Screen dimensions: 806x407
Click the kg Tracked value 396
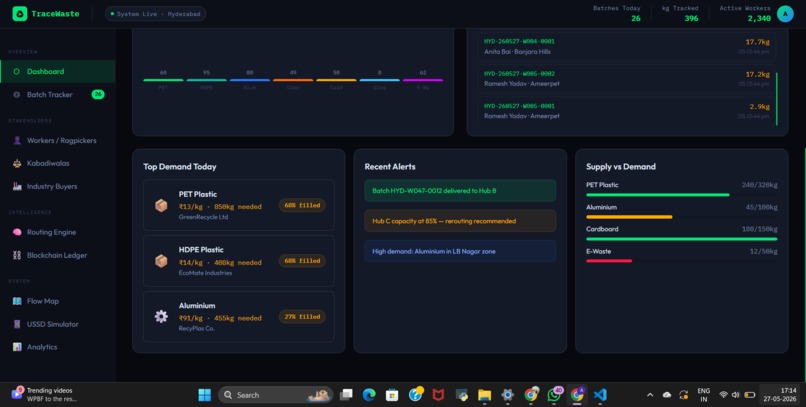[691, 18]
